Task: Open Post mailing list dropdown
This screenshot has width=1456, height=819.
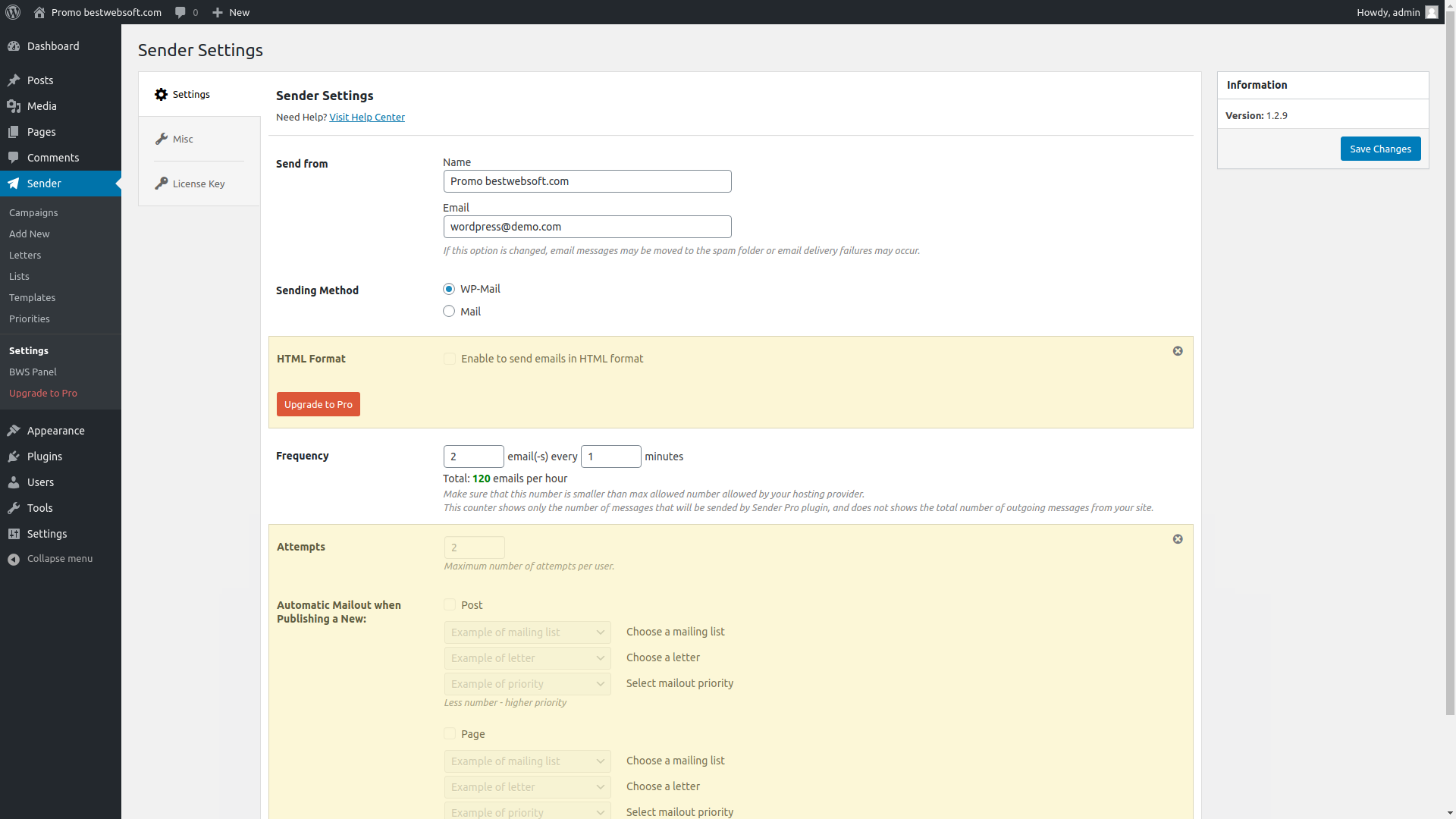Action: 528,632
